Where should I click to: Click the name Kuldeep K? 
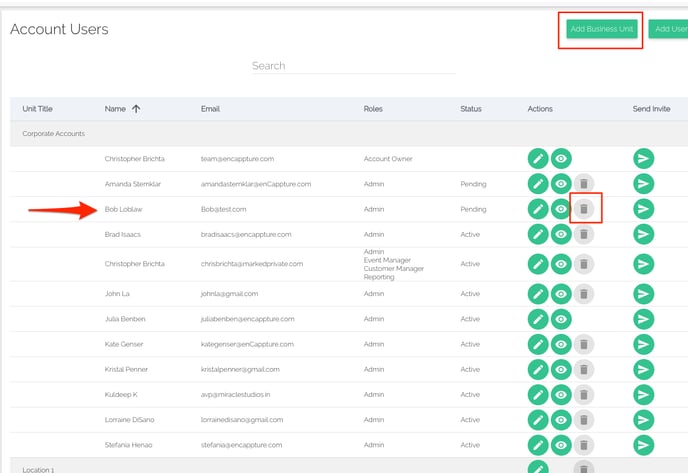[x=121, y=394]
